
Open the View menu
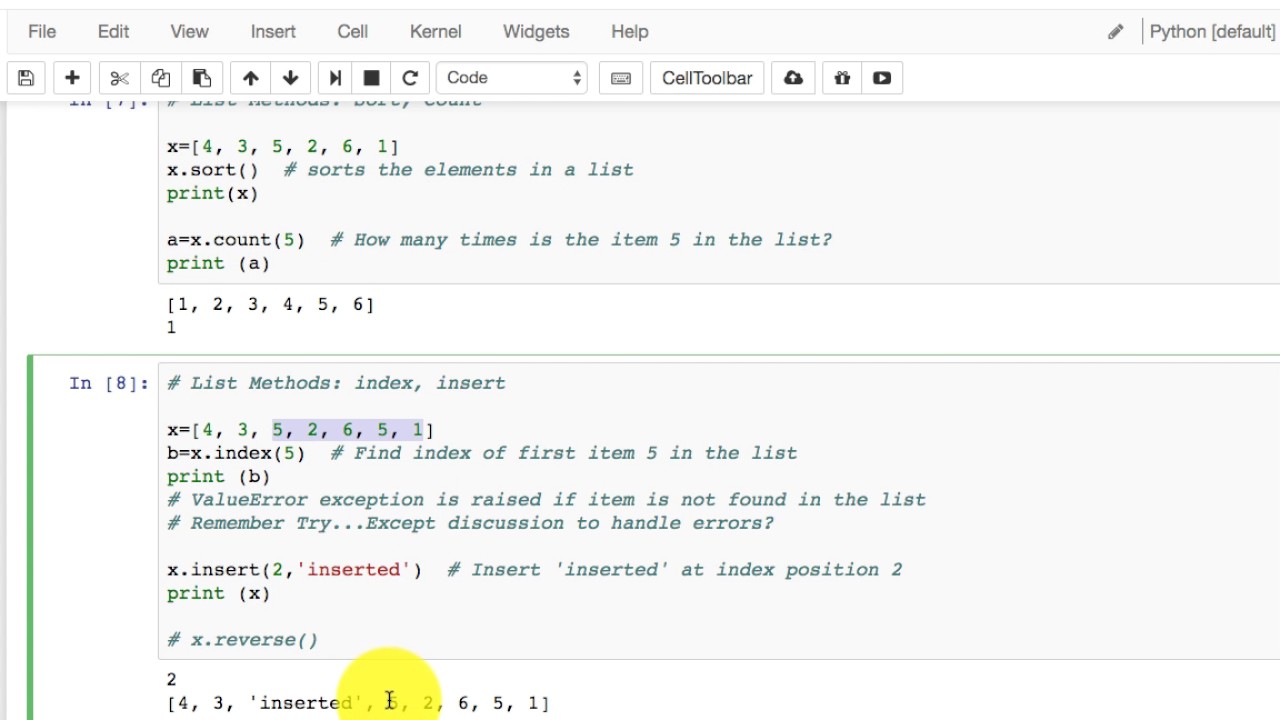click(x=189, y=32)
